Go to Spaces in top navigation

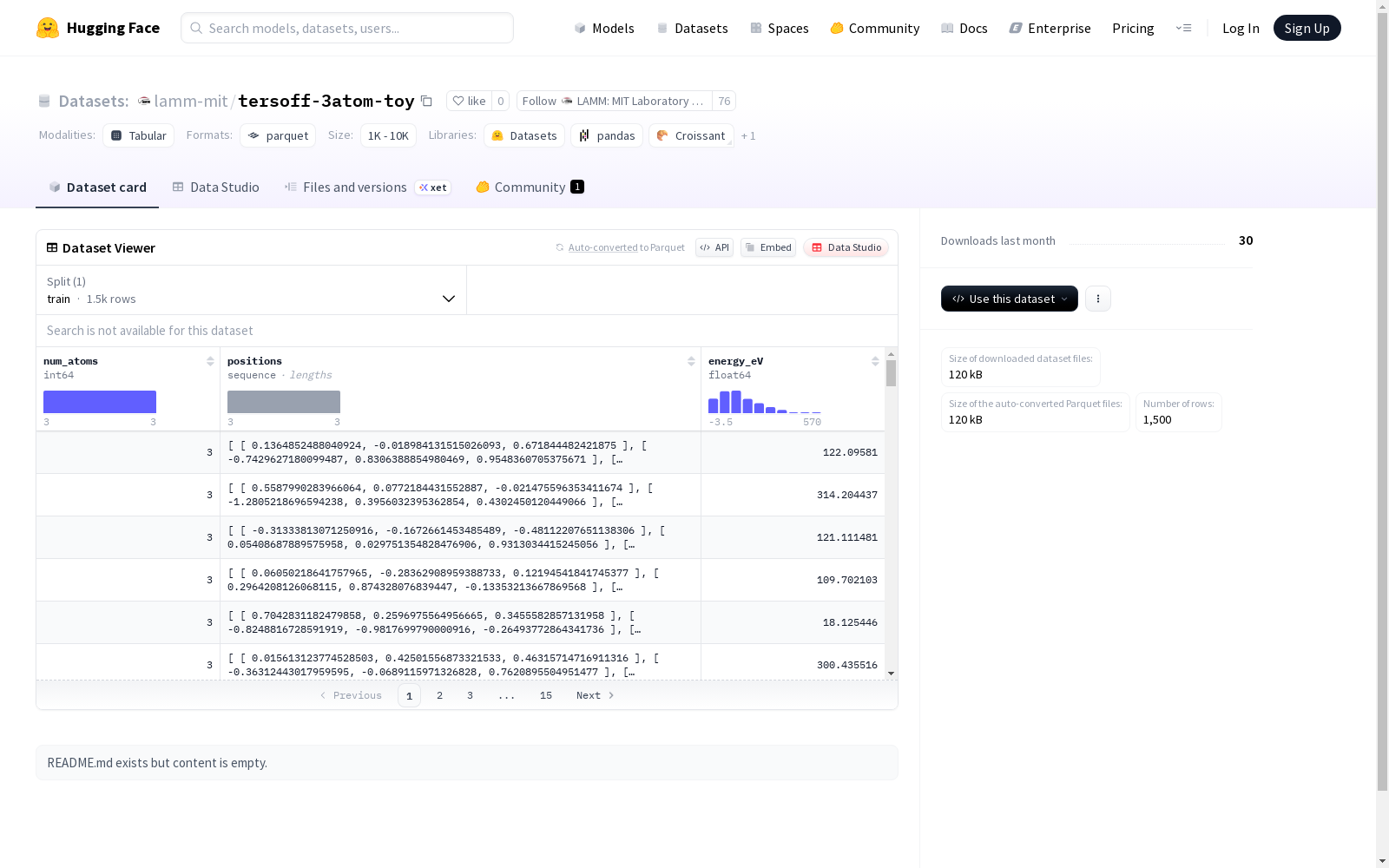point(779,28)
